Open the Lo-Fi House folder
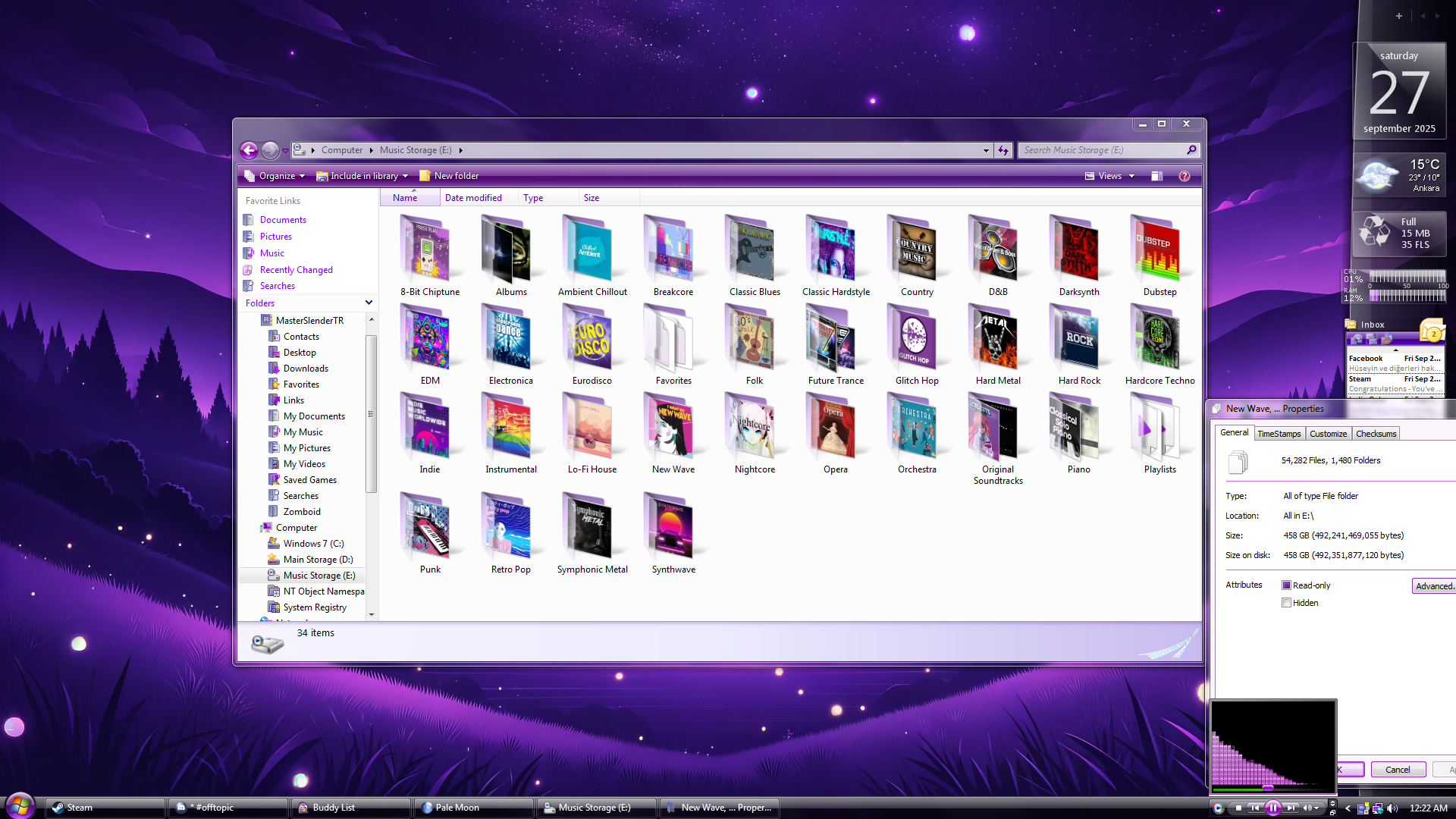The width and height of the screenshot is (1456, 819). click(592, 434)
